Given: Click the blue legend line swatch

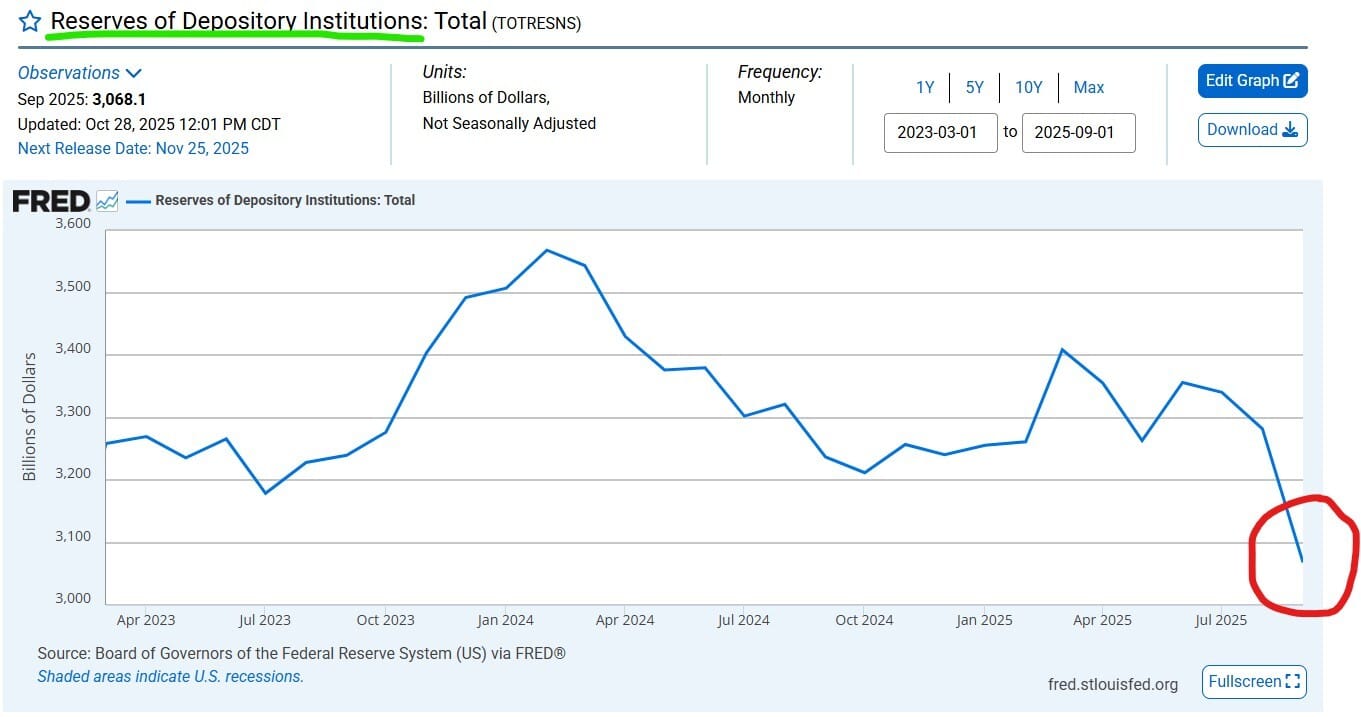Looking at the screenshot, I should click(138, 201).
